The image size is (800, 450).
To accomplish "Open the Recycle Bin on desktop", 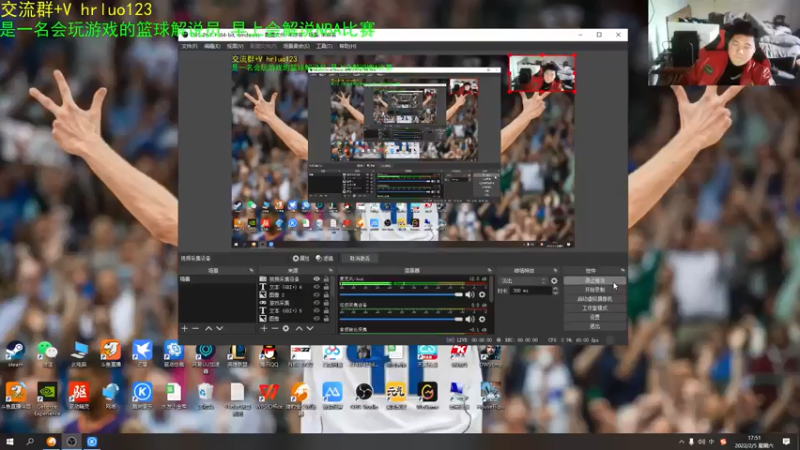I will pos(205,396).
